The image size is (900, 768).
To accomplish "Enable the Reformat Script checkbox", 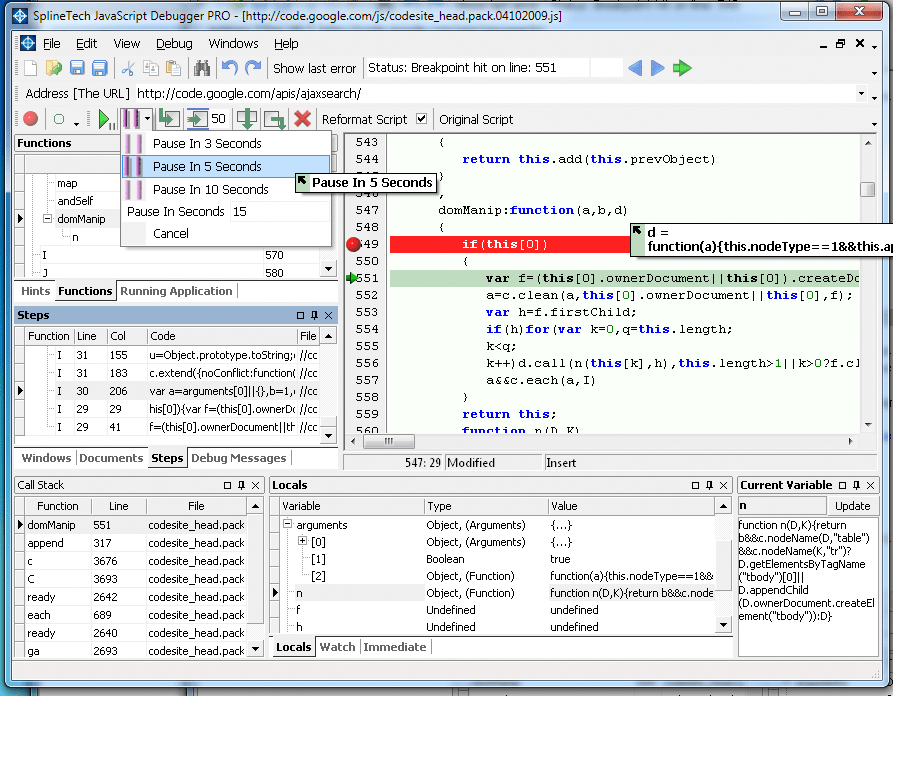I will tap(420, 118).
